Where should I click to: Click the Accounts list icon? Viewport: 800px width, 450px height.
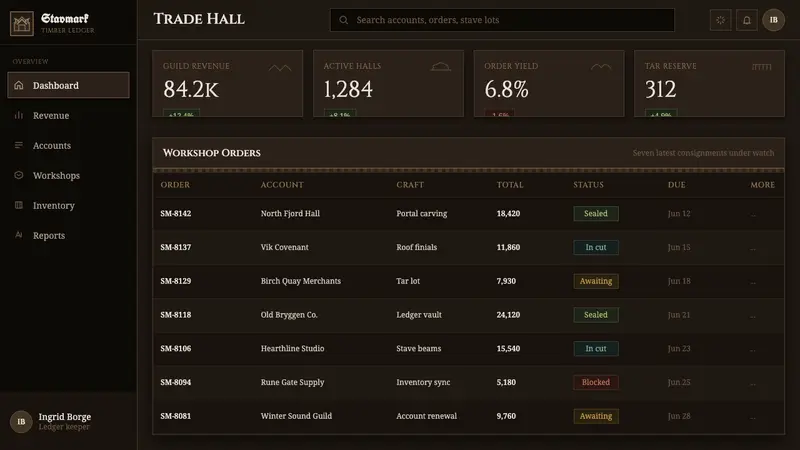click(x=19, y=145)
